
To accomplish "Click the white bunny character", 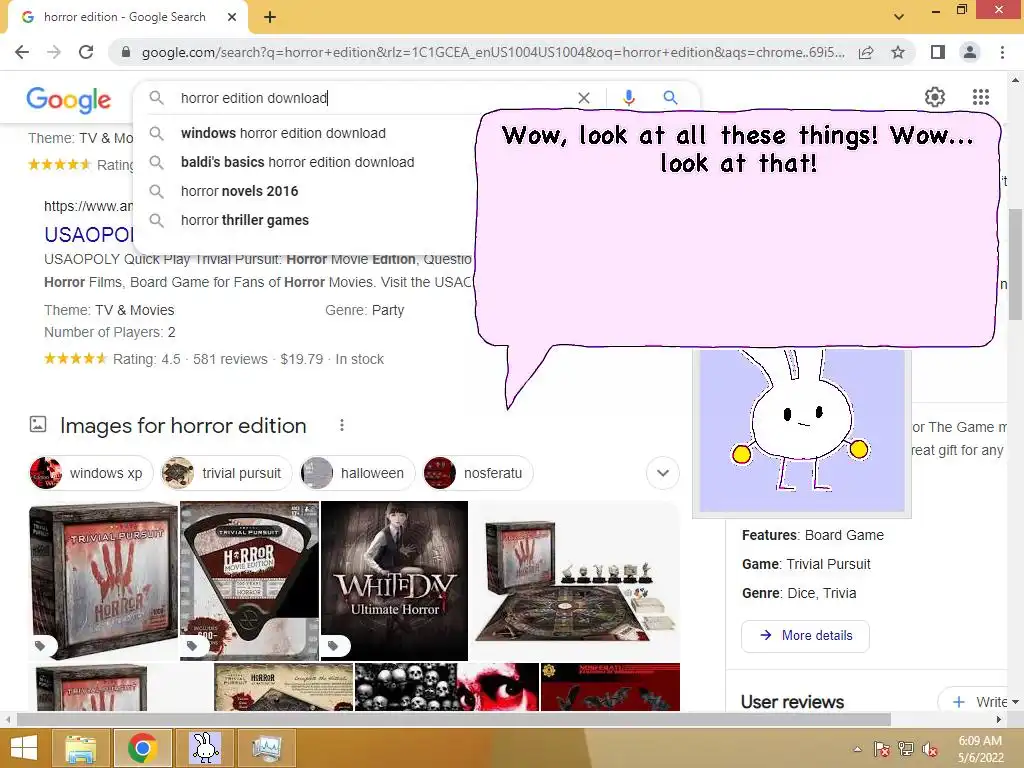I will pos(801,421).
